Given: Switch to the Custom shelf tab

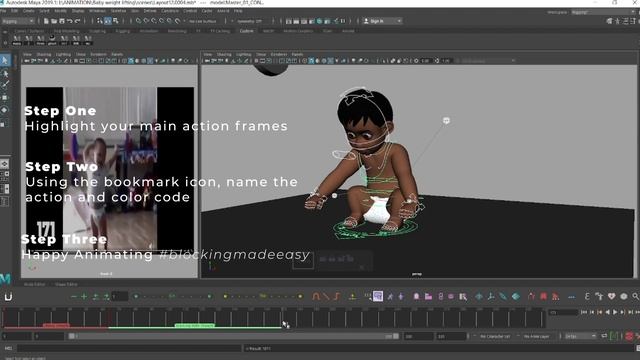Looking at the screenshot, I should pyautogui.click(x=246, y=31).
